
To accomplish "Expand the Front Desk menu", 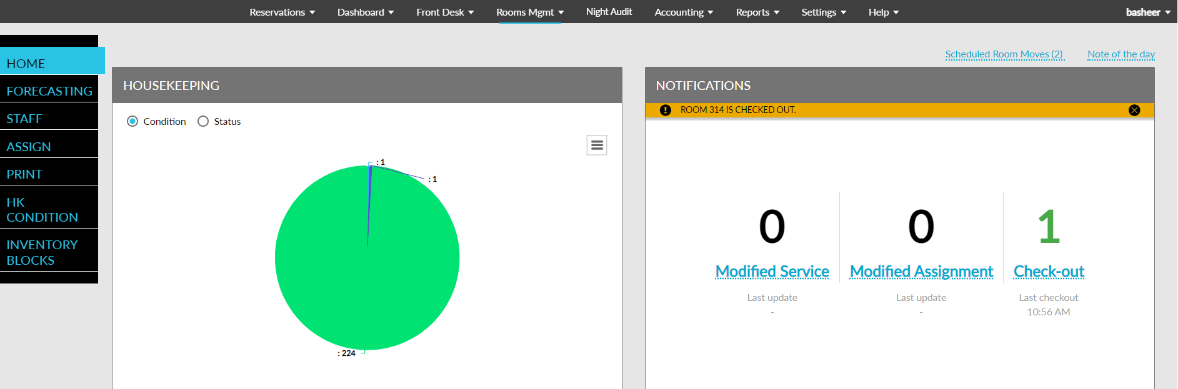I will tap(445, 12).
